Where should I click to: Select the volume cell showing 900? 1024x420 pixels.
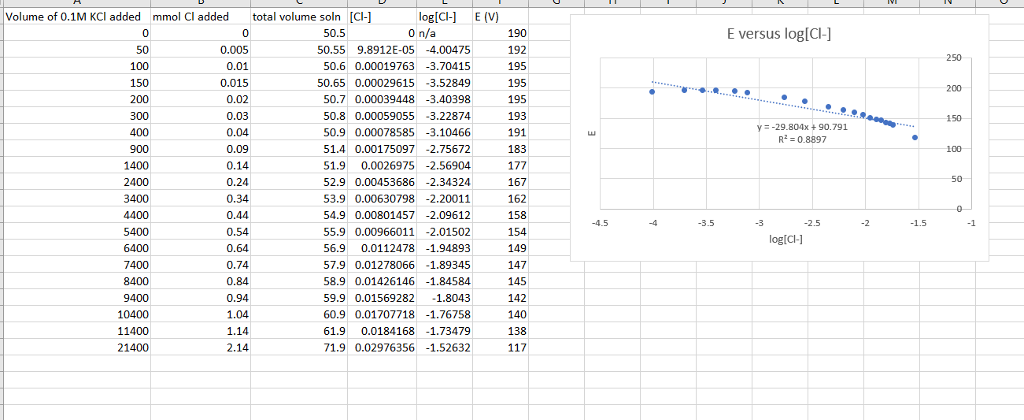coord(76,149)
